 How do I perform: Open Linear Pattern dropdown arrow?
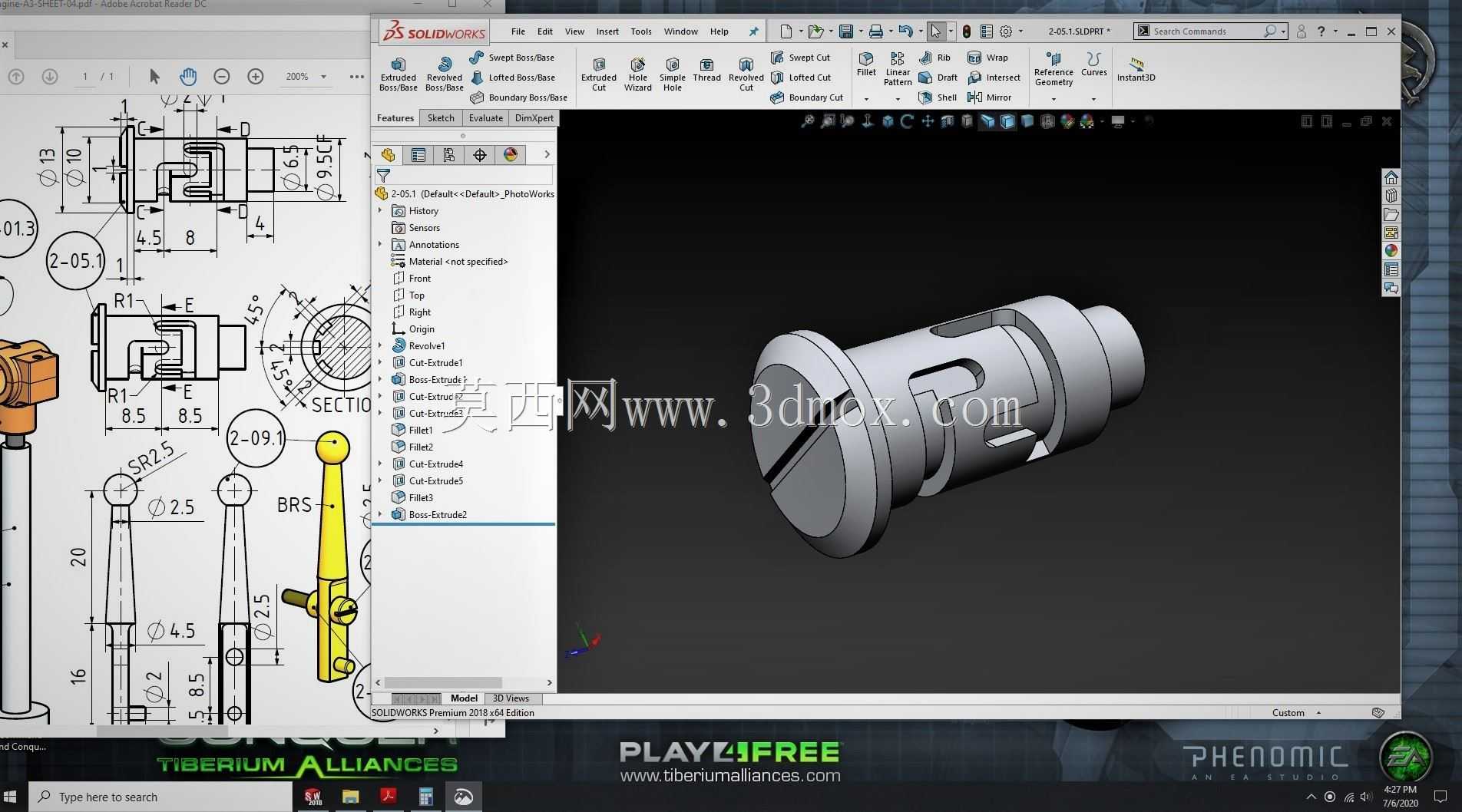[x=898, y=99]
